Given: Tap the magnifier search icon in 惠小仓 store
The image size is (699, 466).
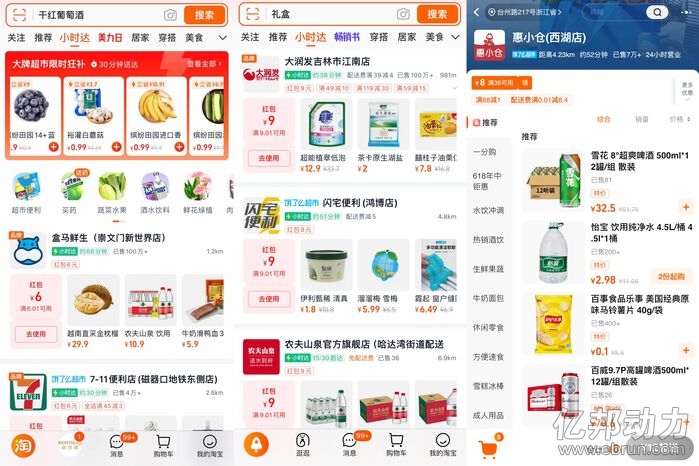Looking at the screenshot, I should click(657, 12).
